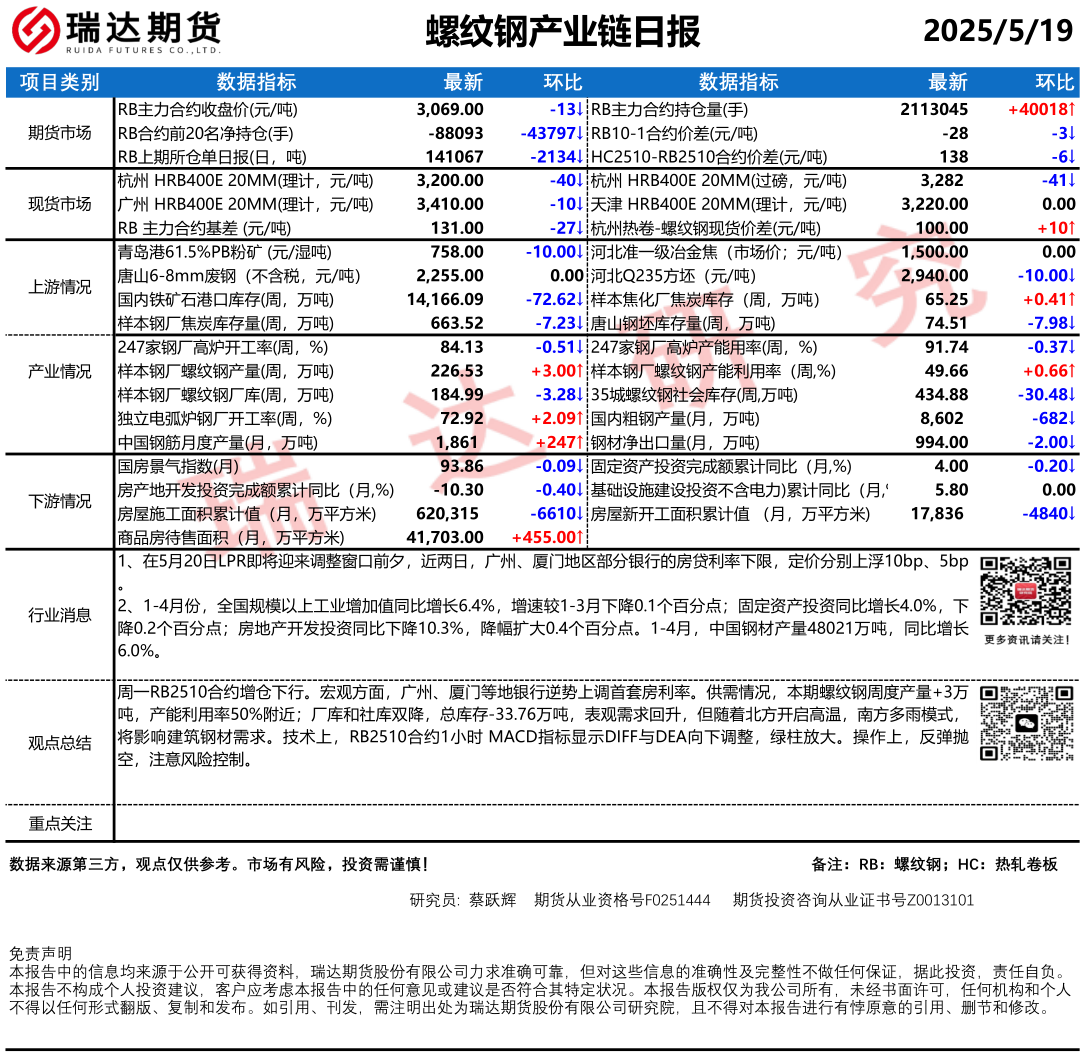Click the RB合约前20名净持仓 value -88093

click(456, 133)
